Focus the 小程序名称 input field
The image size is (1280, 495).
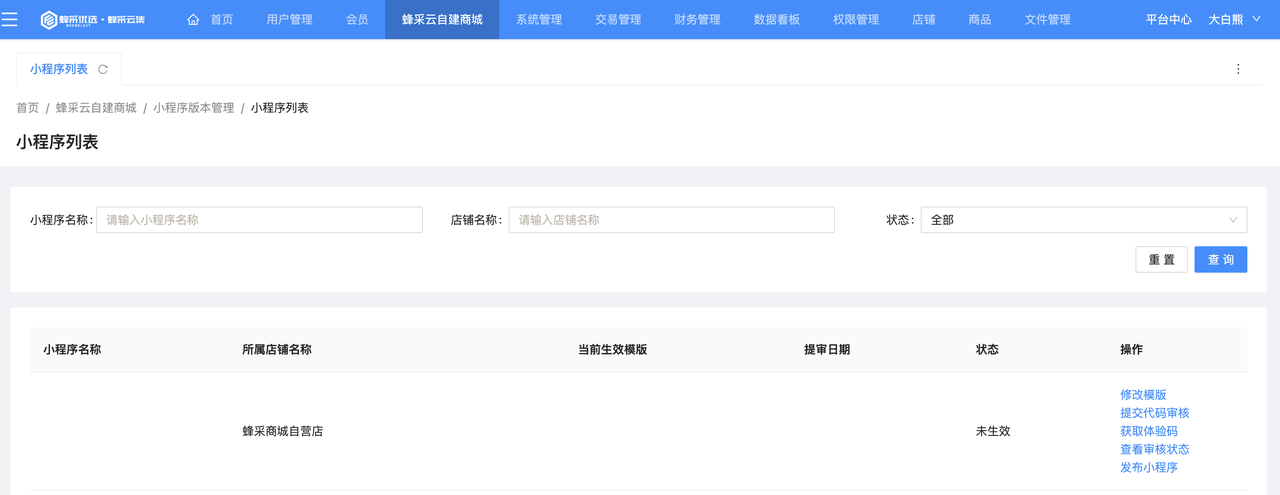coord(259,220)
